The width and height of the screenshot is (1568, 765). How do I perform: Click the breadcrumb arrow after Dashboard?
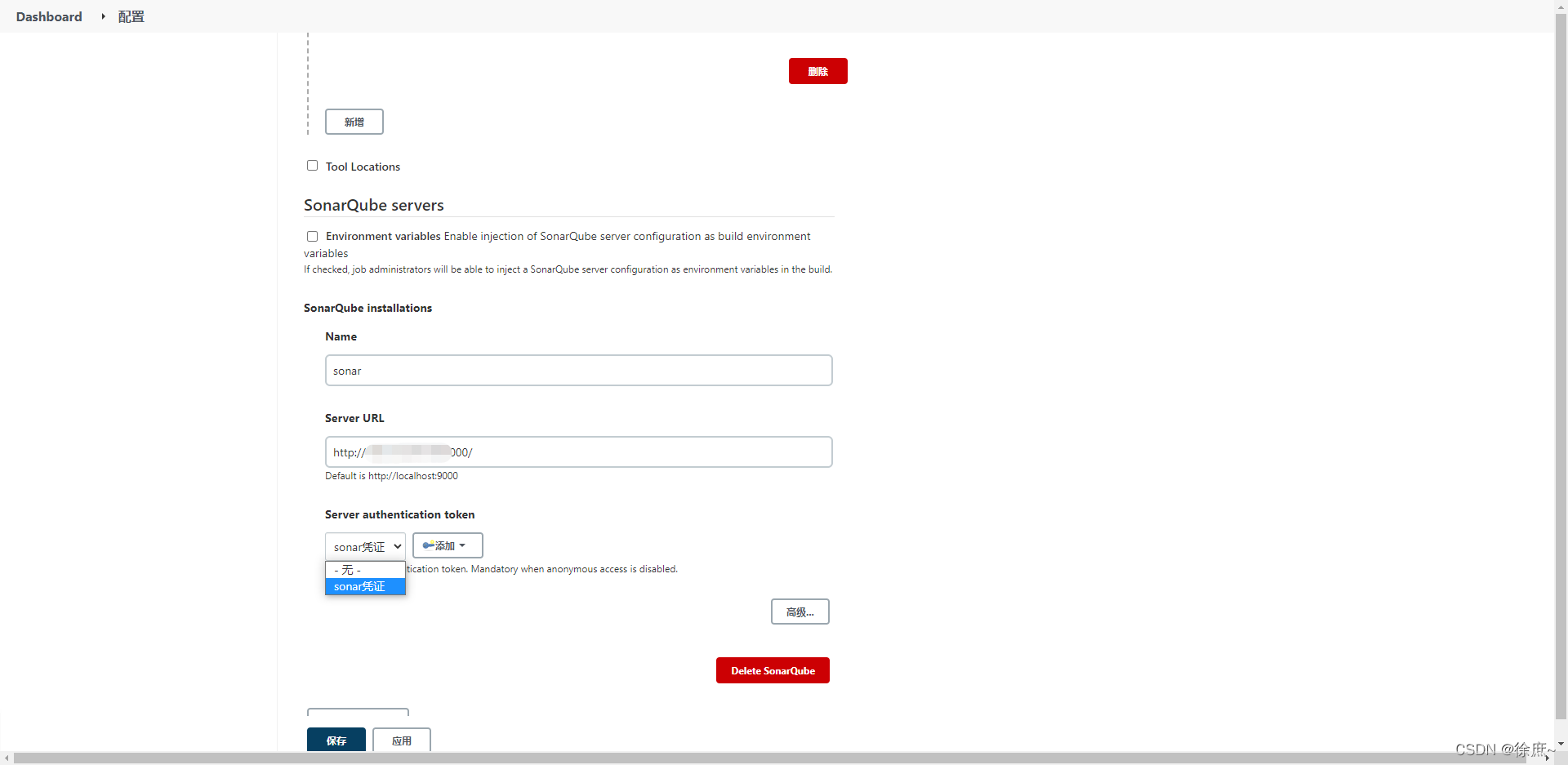click(x=103, y=16)
